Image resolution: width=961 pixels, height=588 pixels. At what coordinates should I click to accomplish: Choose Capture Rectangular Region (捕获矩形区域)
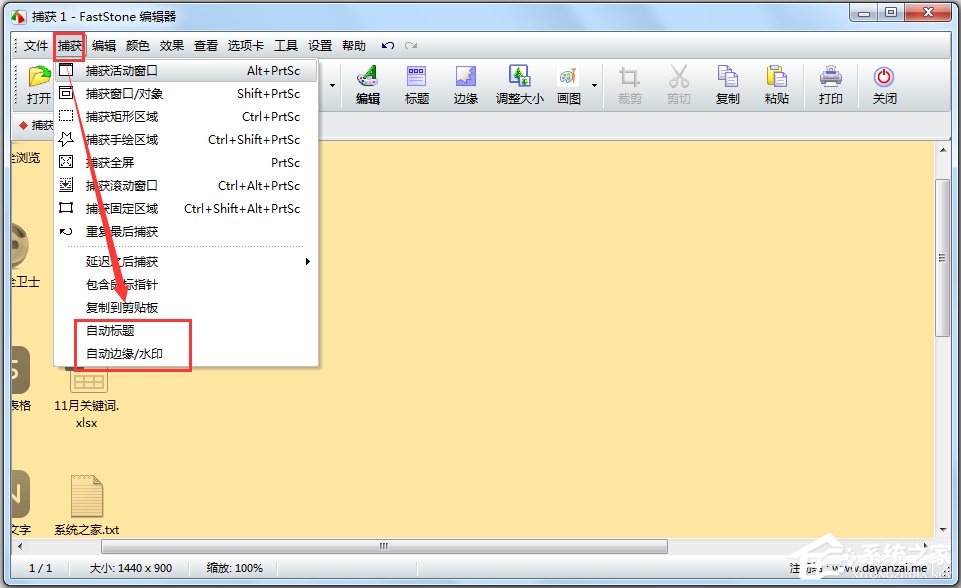122,117
